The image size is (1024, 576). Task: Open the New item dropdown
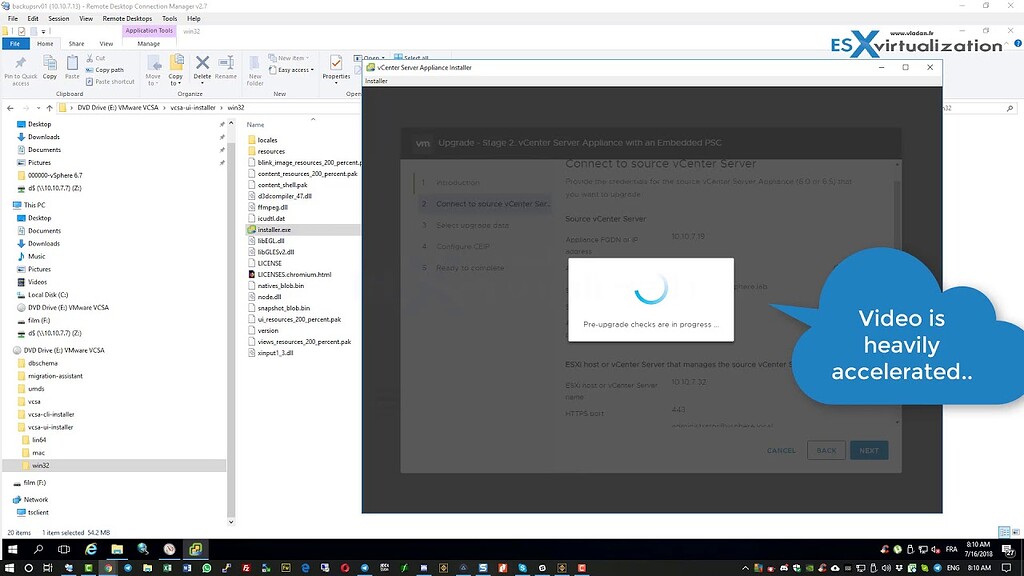[291, 56]
